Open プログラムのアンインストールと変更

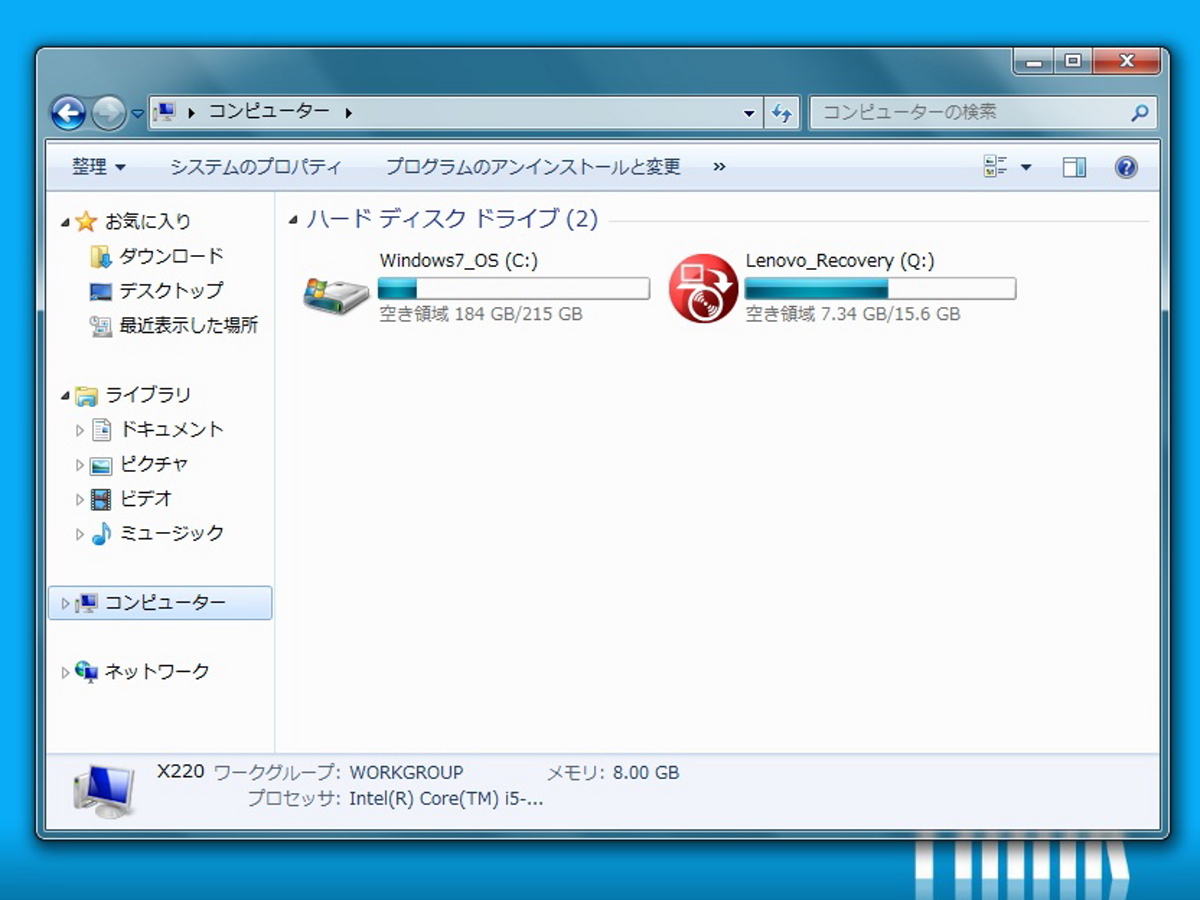tap(533, 167)
